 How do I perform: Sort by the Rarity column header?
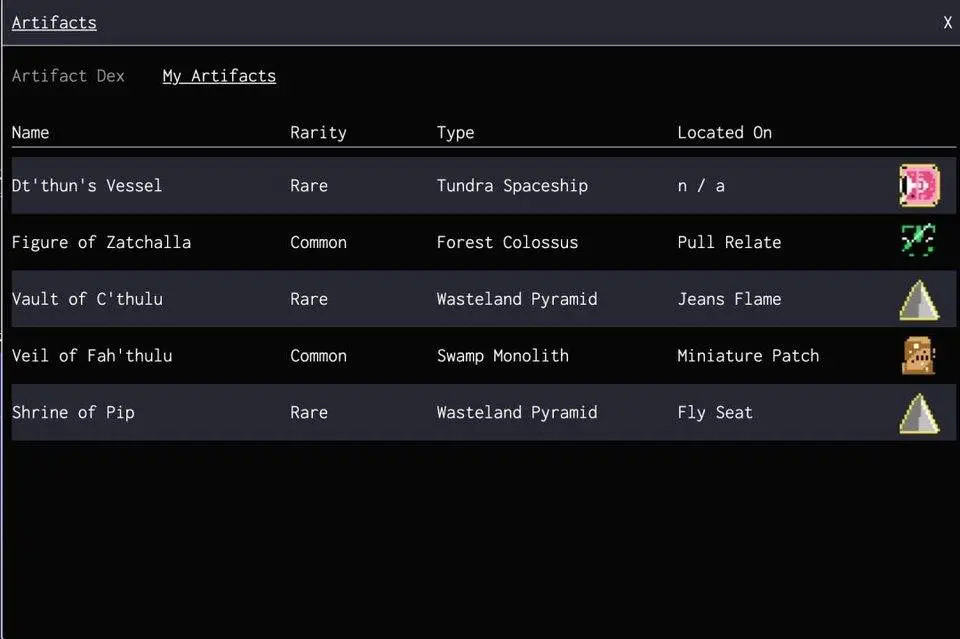318,132
